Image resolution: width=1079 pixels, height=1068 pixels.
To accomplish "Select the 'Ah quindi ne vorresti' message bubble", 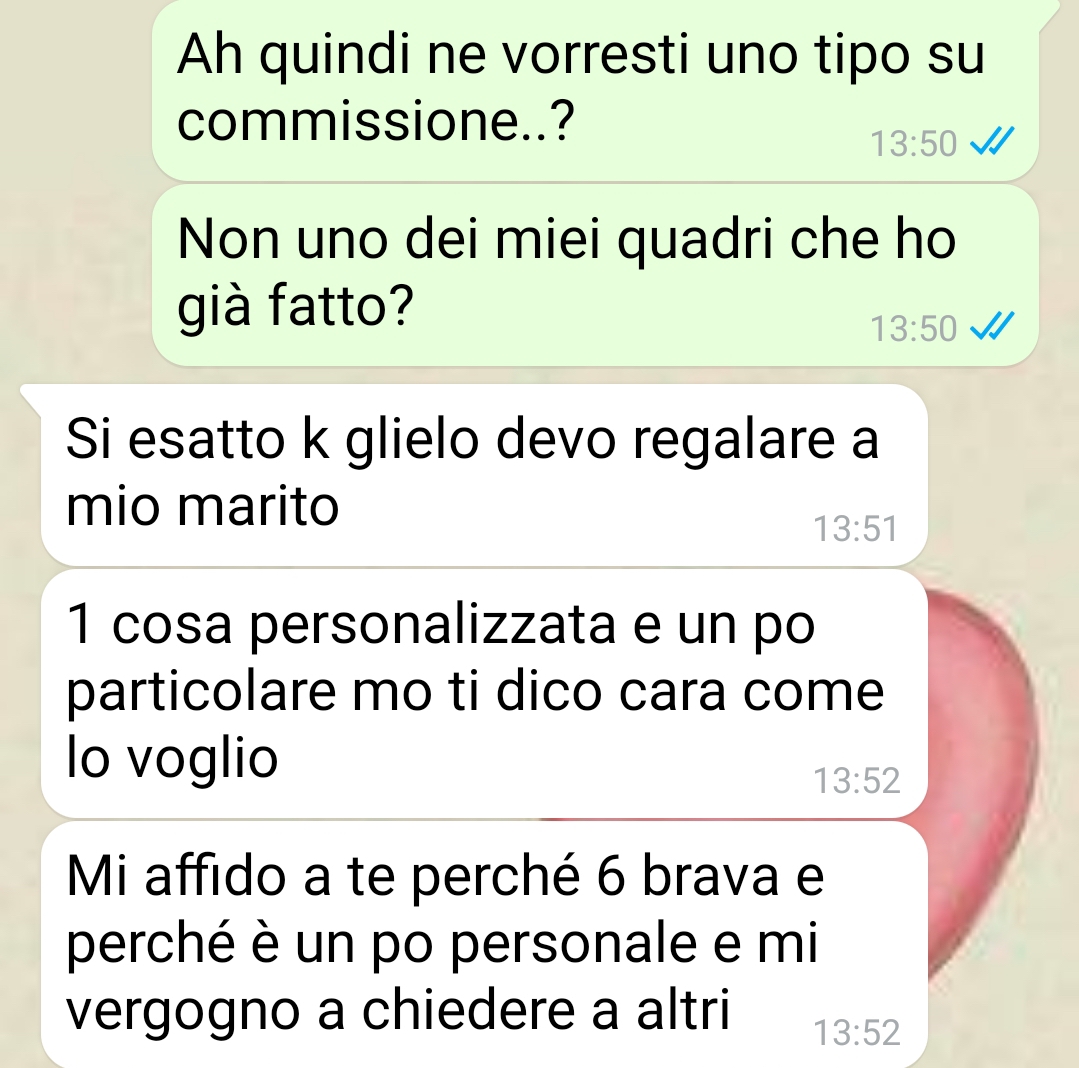I will pyautogui.click(x=595, y=90).
